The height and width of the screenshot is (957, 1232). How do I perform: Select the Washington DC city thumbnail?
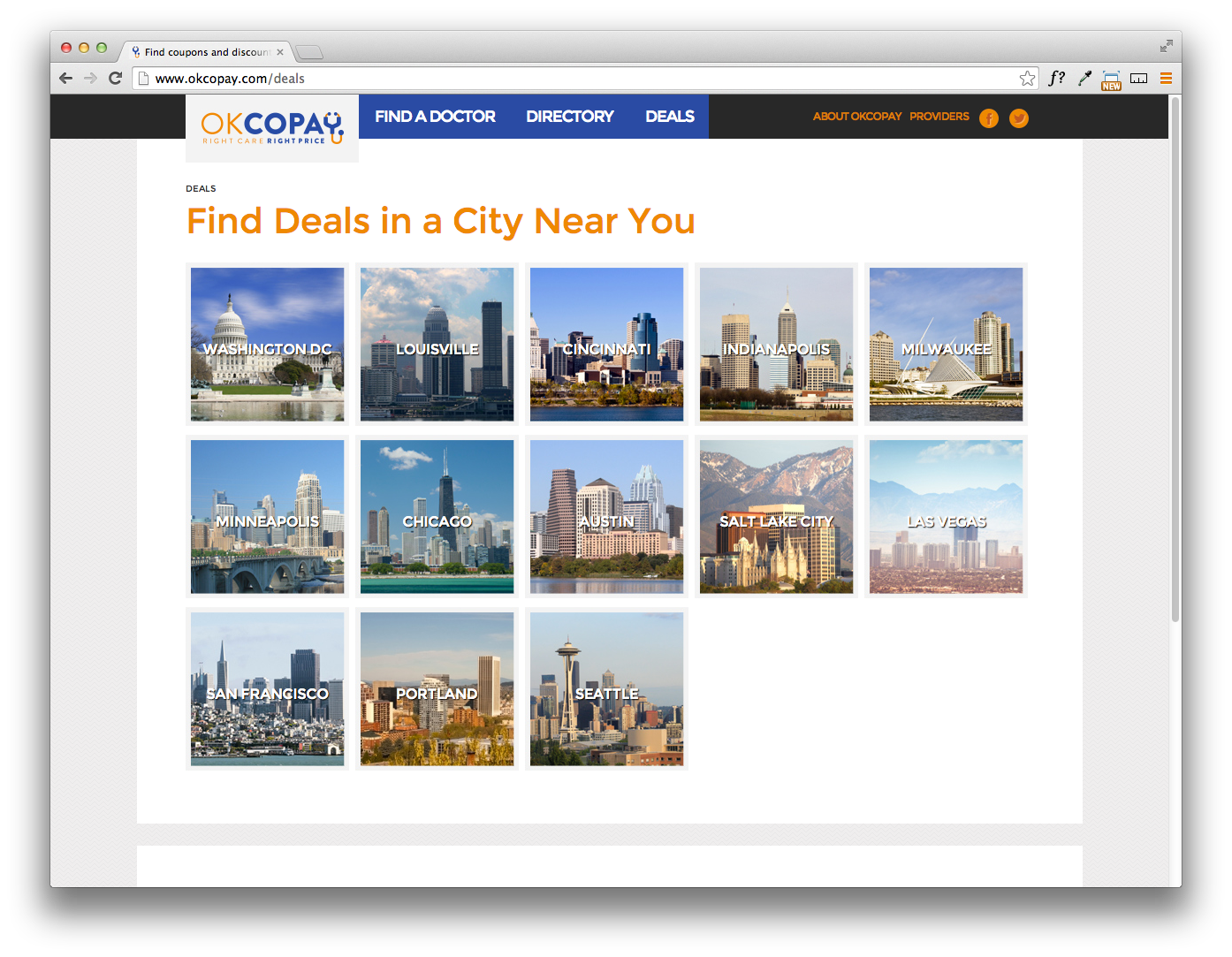coord(268,344)
